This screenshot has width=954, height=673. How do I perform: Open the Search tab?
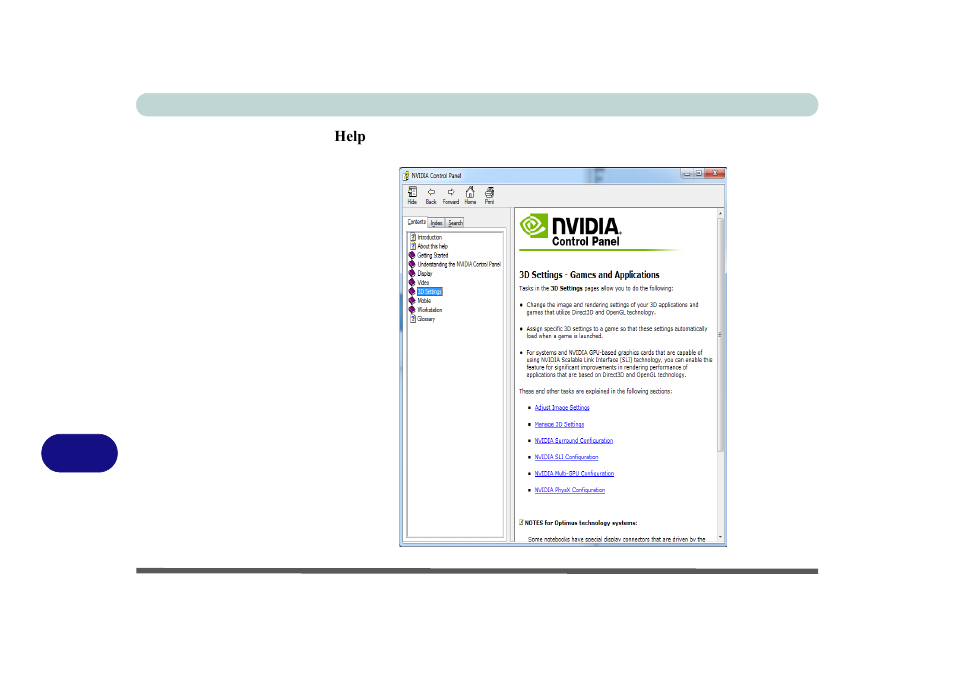click(x=455, y=223)
